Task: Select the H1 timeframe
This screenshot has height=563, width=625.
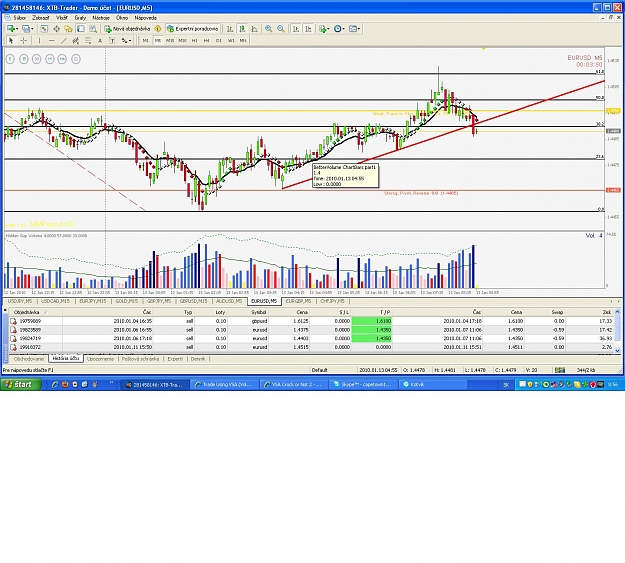Action: [x=195, y=40]
